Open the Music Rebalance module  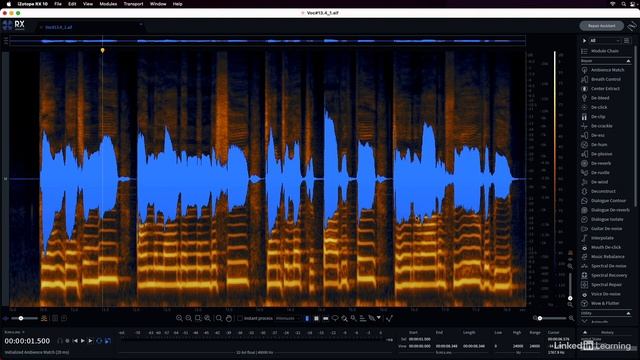603,257
